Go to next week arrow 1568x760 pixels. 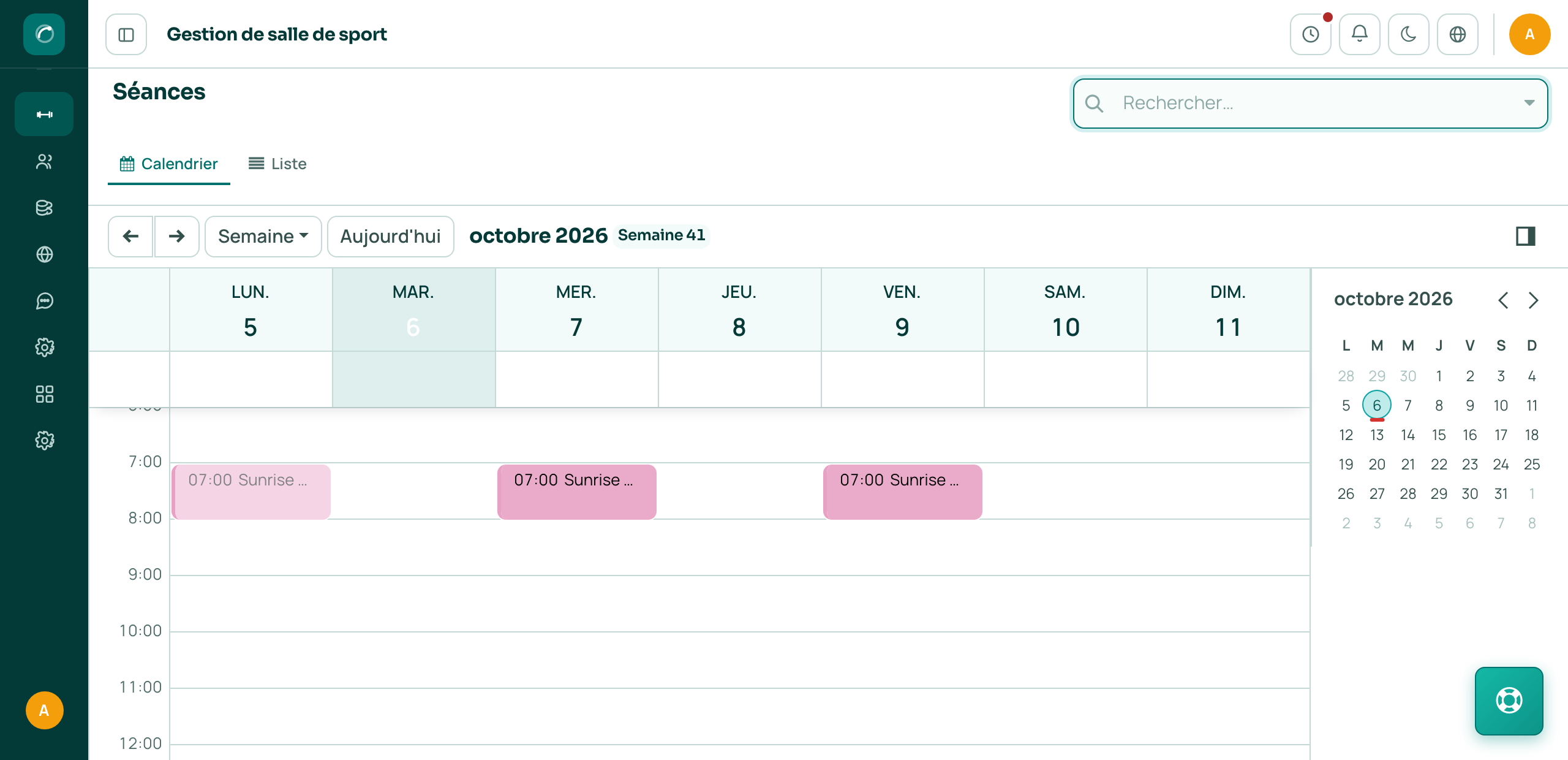[x=176, y=236]
